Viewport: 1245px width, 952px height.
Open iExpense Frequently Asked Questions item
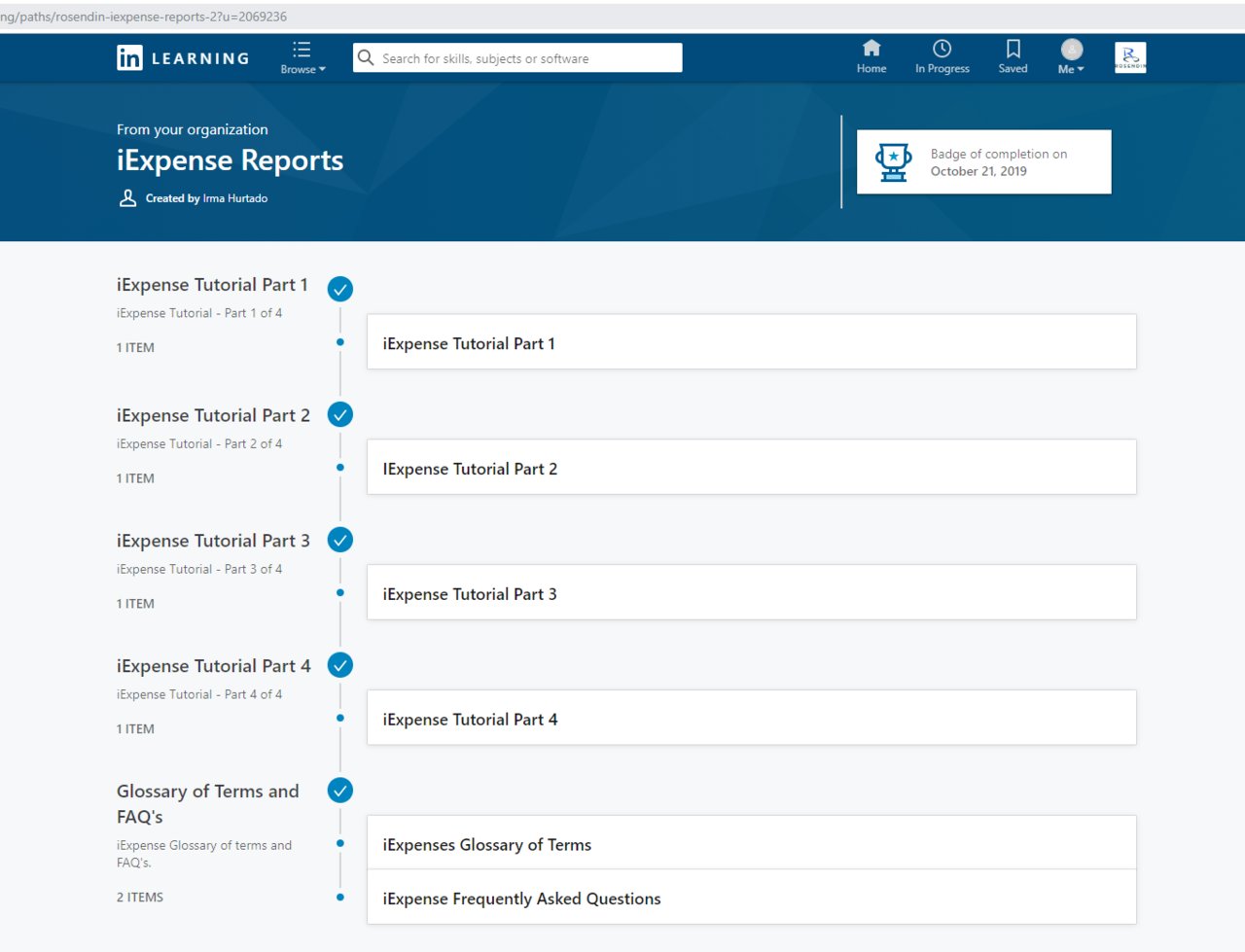tap(751, 897)
